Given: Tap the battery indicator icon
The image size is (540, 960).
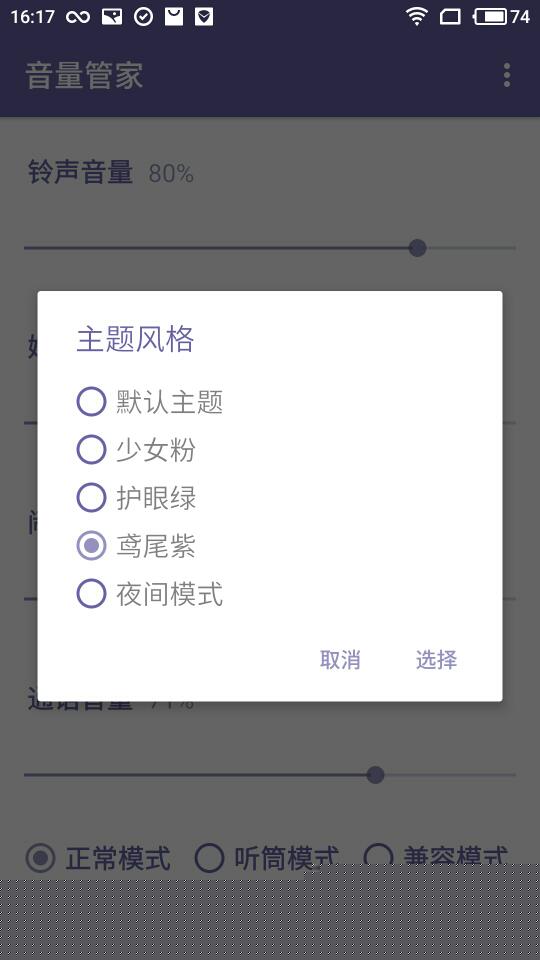Looking at the screenshot, I should pyautogui.click(x=490, y=17).
